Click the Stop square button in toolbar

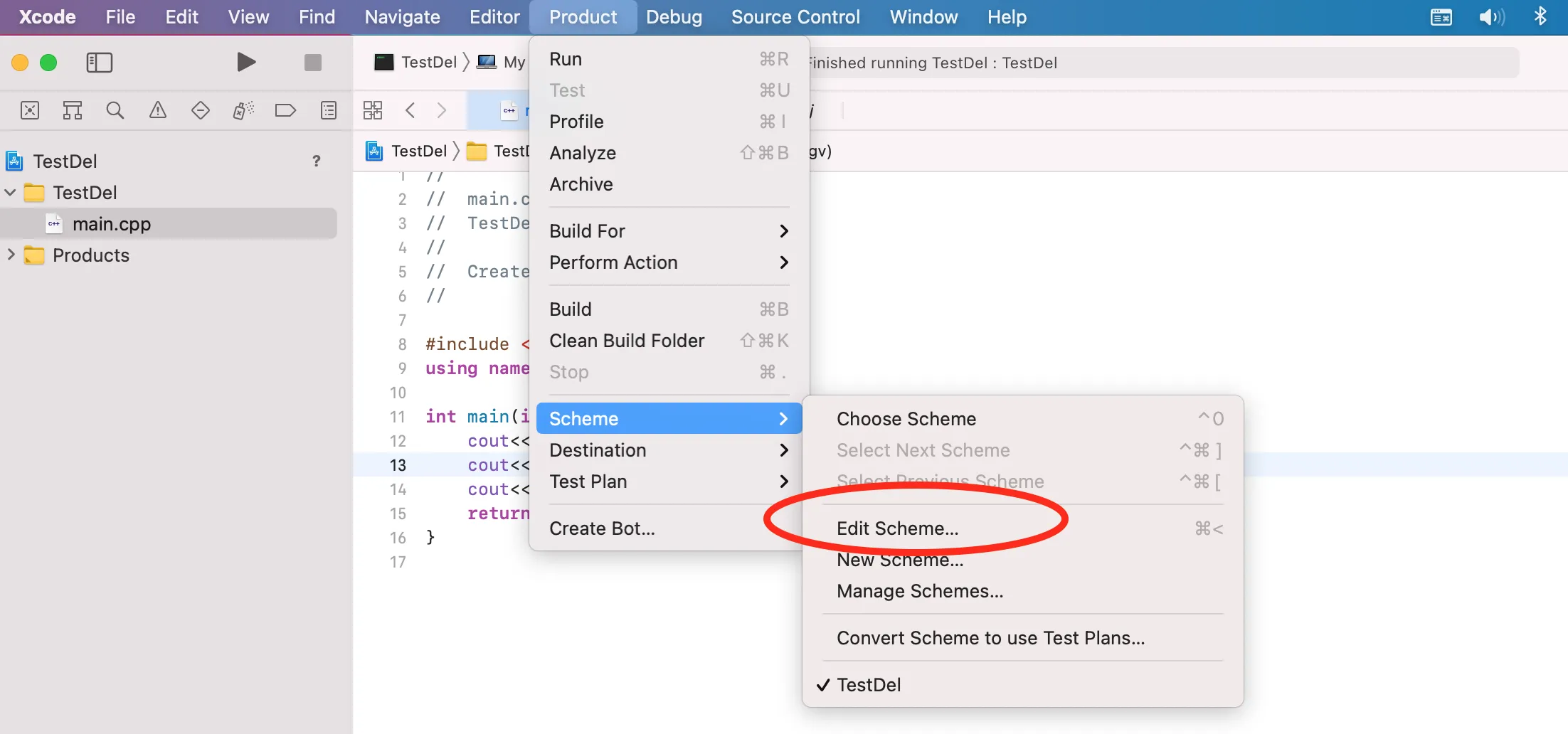click(x=313, y=63)
